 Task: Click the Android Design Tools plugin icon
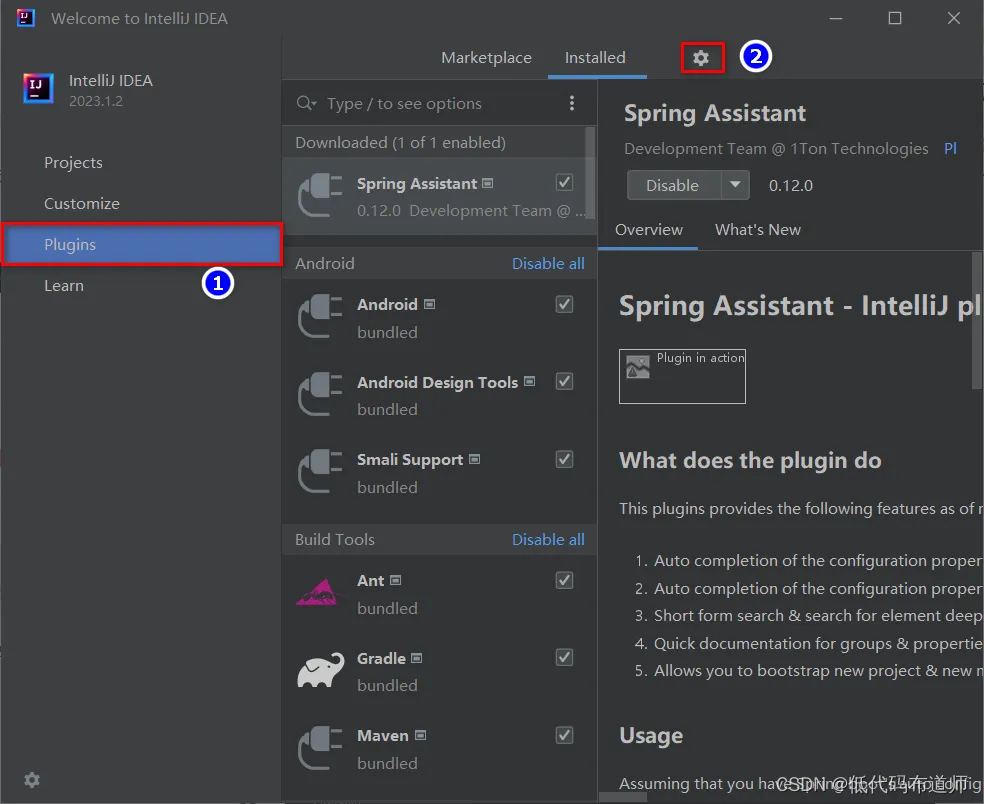coord(320,394)
